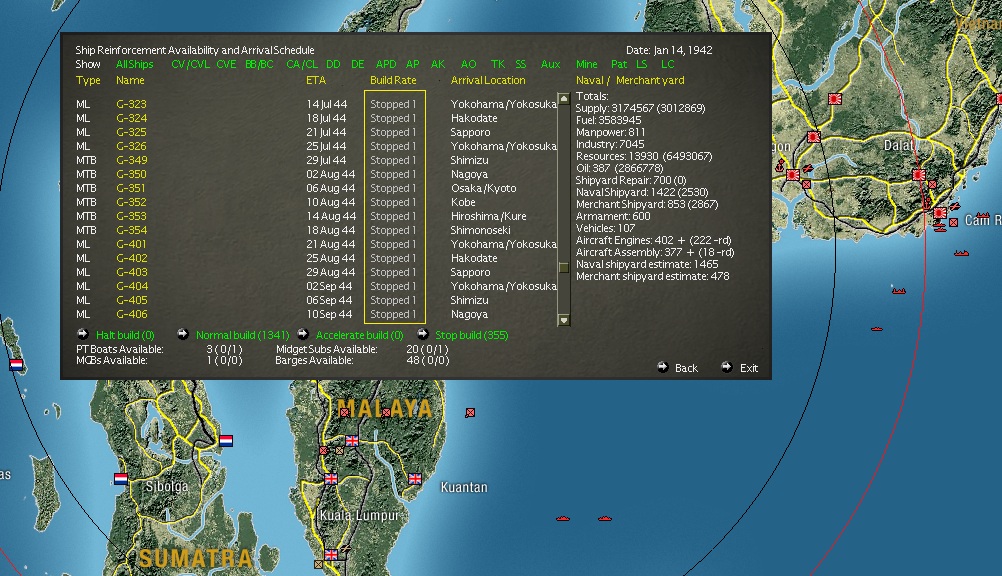
Task: Click the arrow icon beside Stop build
Action: (x=422, y=334)
